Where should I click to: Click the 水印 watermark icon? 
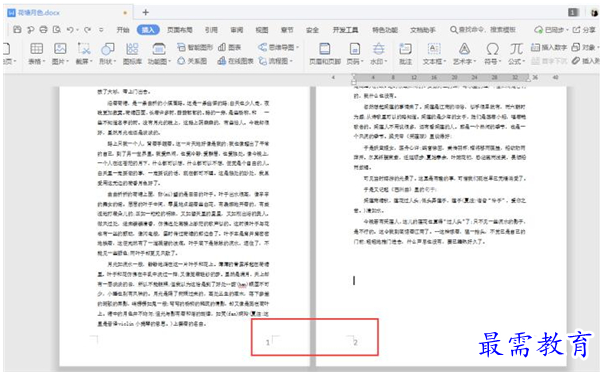379,49
